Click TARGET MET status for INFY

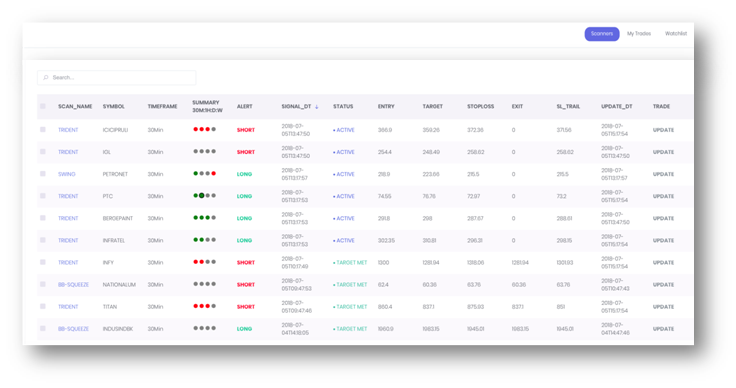pyautogui.click(x=350, y=263)
